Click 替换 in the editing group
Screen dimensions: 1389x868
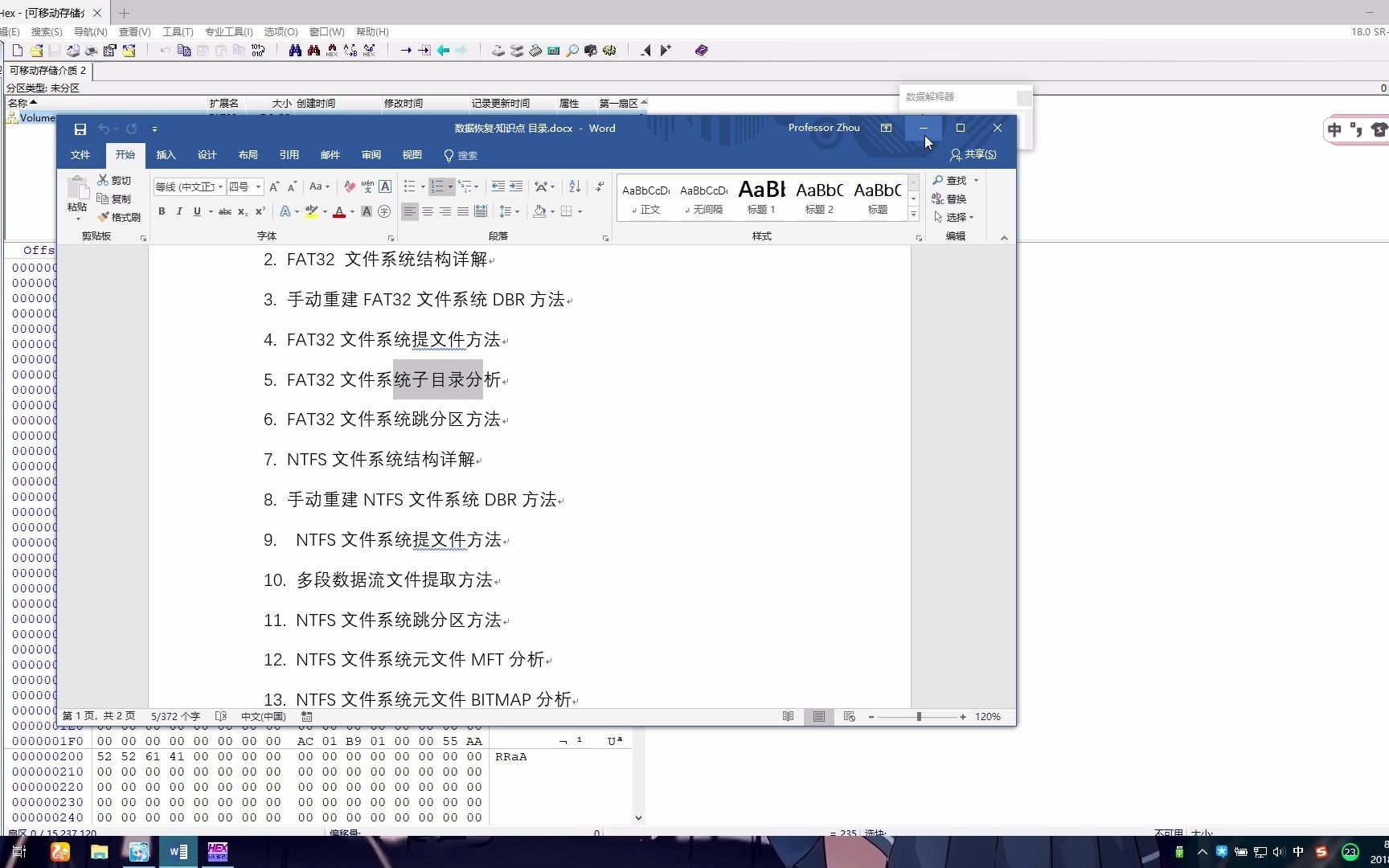953,199
